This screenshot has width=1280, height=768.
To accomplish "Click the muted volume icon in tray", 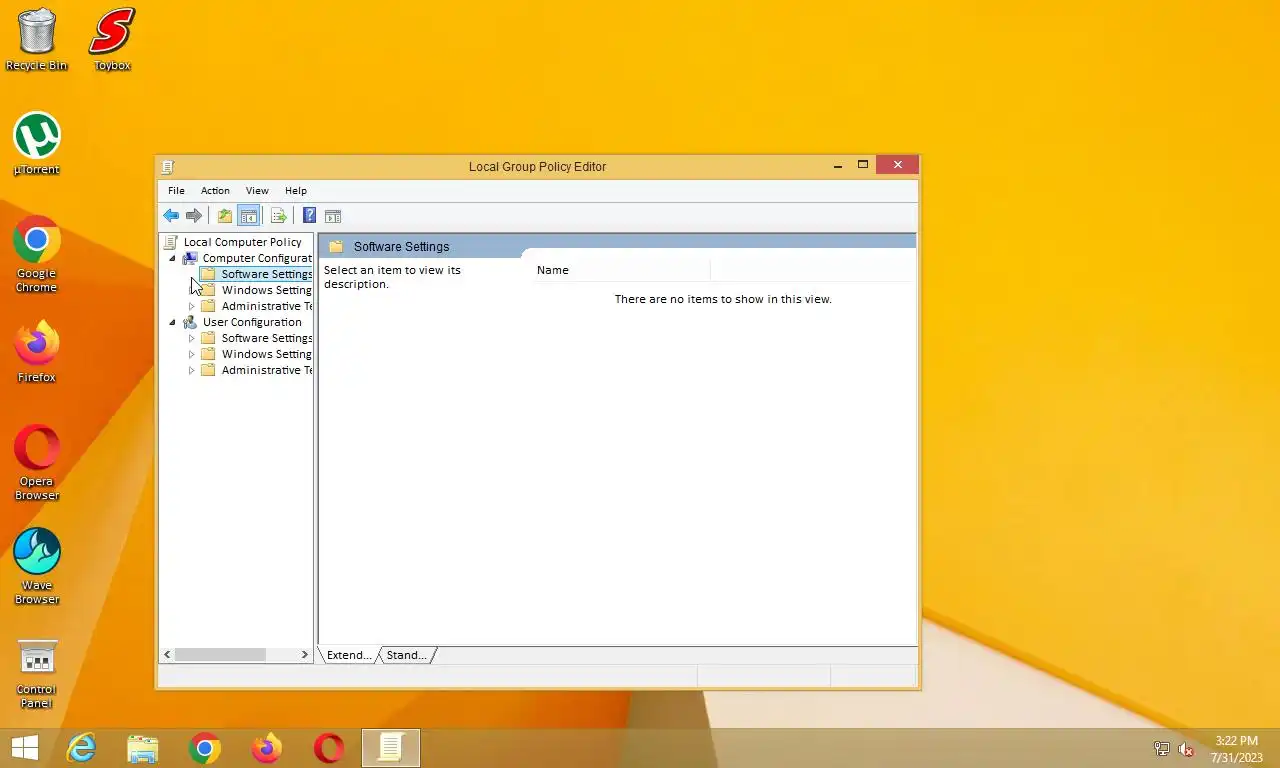I will pyautogui.click(x=1187, y=749).
